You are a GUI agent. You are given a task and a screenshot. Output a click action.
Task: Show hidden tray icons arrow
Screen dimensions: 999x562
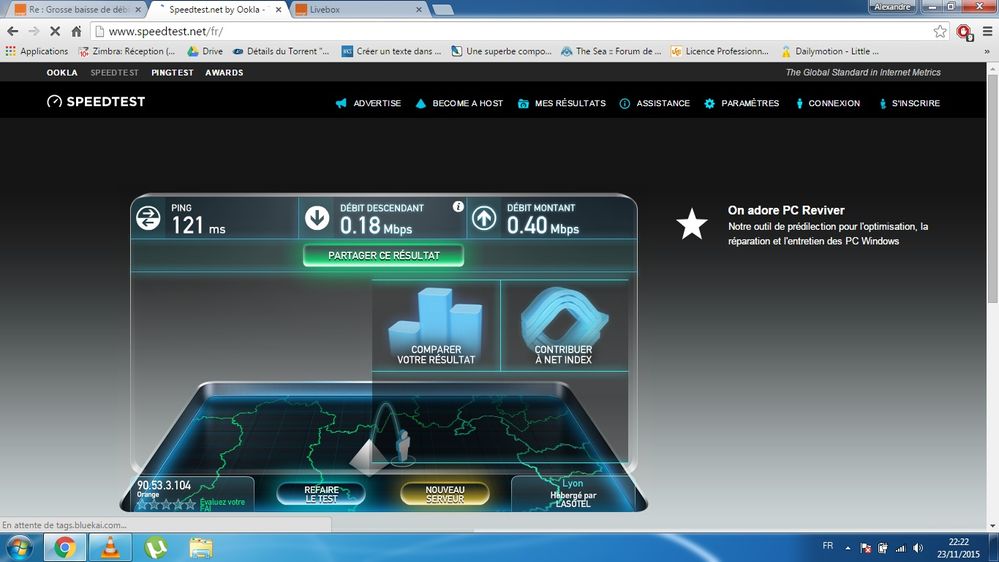848,547
